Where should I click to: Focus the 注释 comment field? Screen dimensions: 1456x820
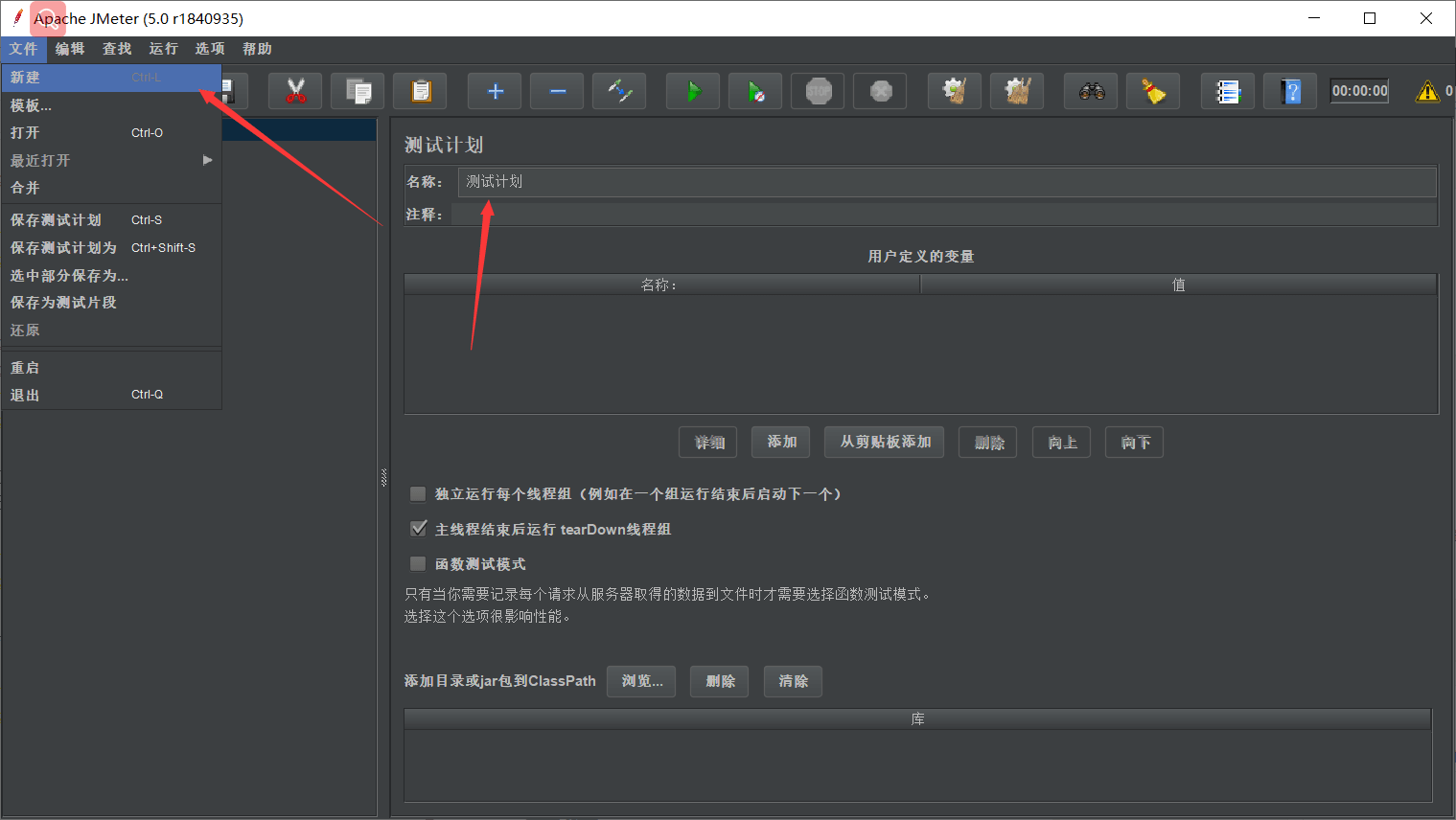coord(944,215)
